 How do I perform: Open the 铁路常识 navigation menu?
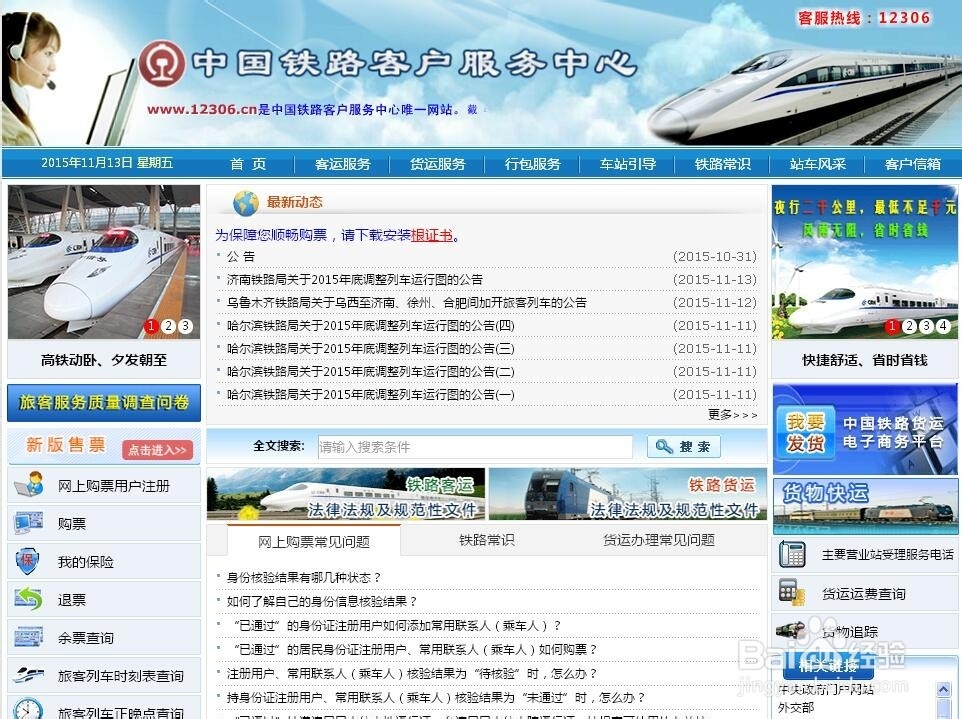tap(723, 164)
